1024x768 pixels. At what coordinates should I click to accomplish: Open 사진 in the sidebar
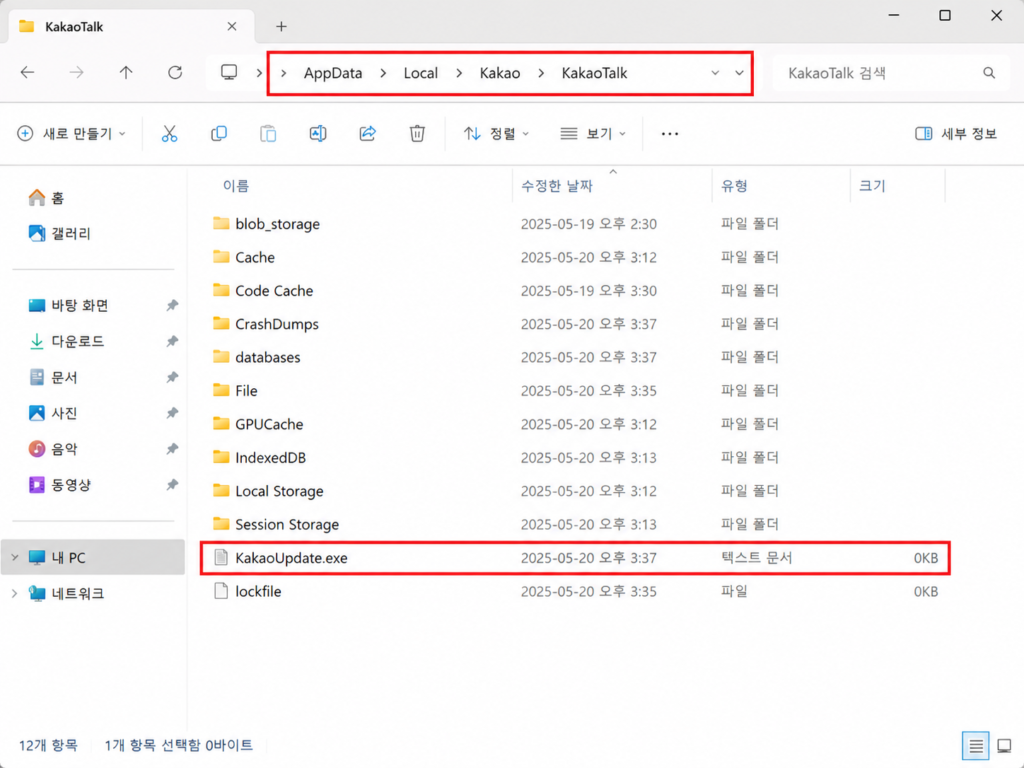point(53,413)
